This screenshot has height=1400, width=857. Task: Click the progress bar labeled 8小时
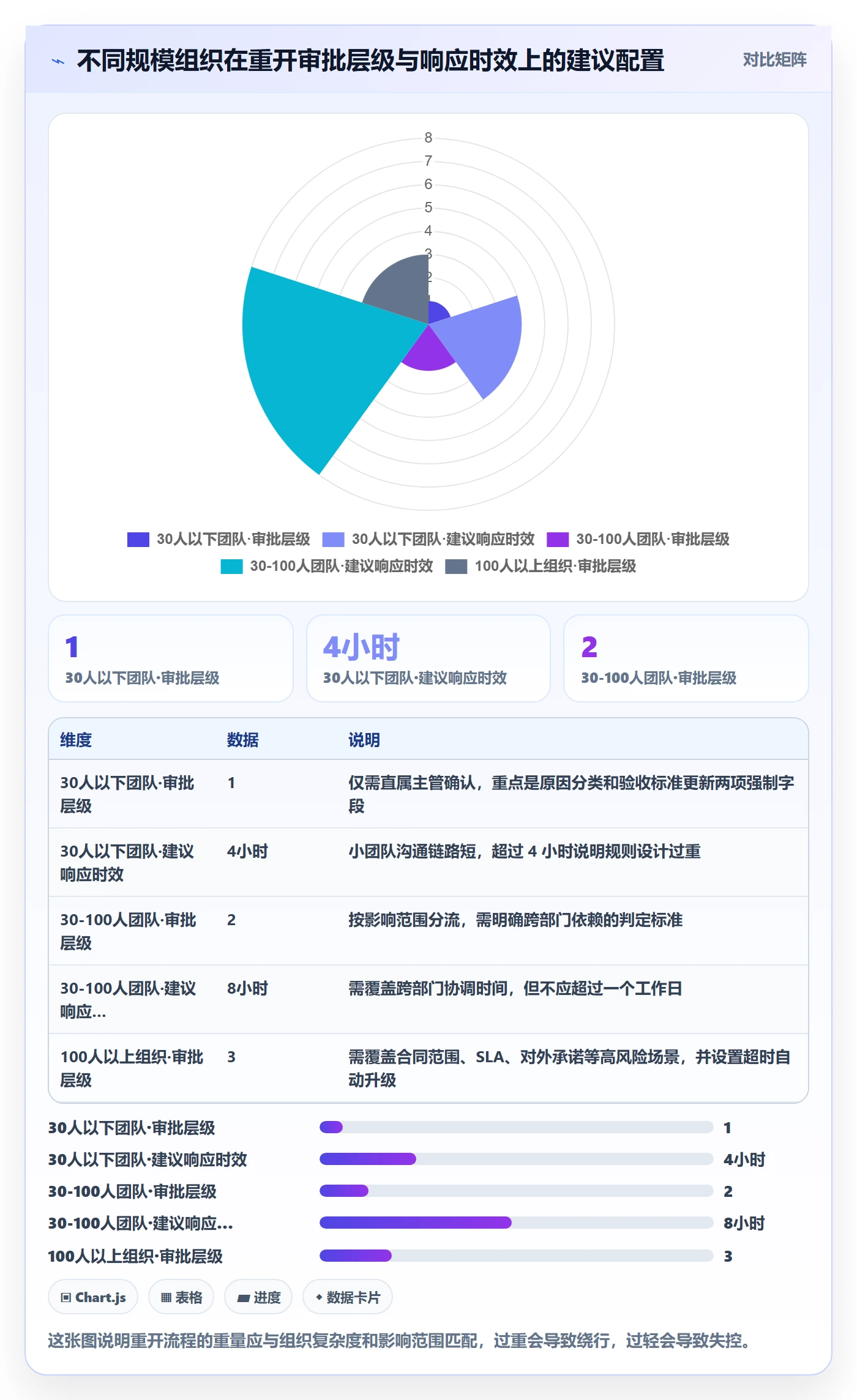click(x=517, y=1223)
